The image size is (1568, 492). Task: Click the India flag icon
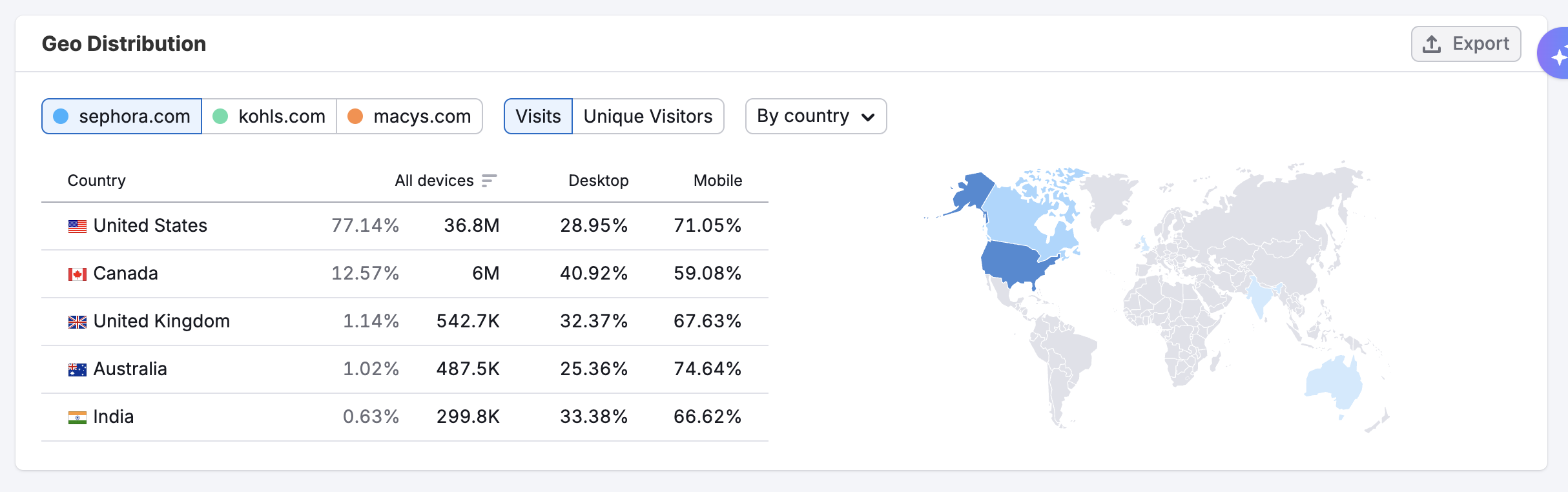77,418
